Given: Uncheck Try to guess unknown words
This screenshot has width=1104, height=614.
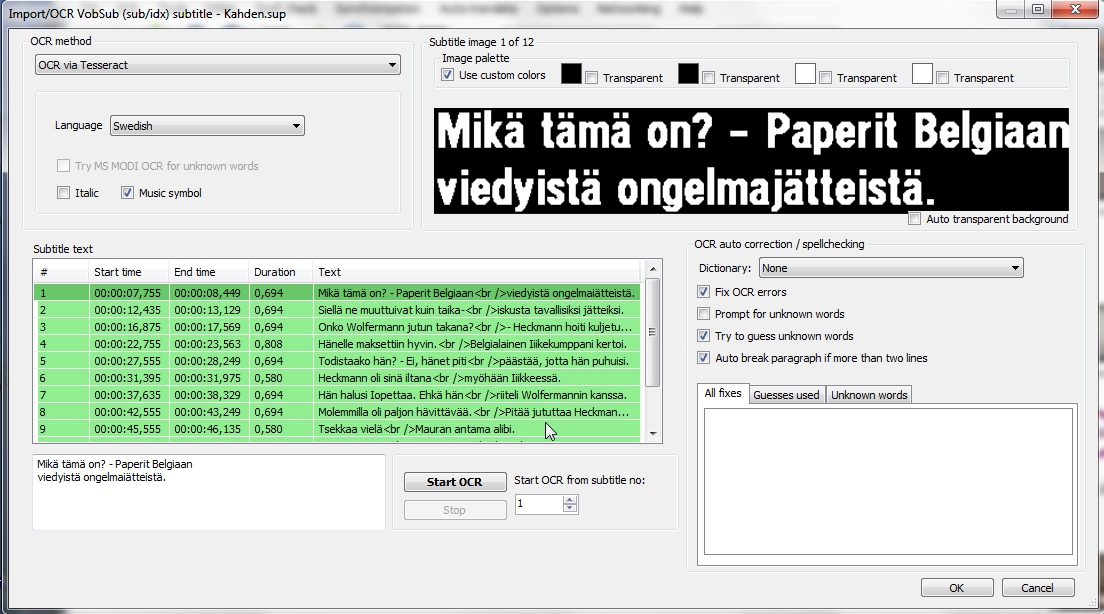Looking at the screenshot, I should [x=703, y=336].
